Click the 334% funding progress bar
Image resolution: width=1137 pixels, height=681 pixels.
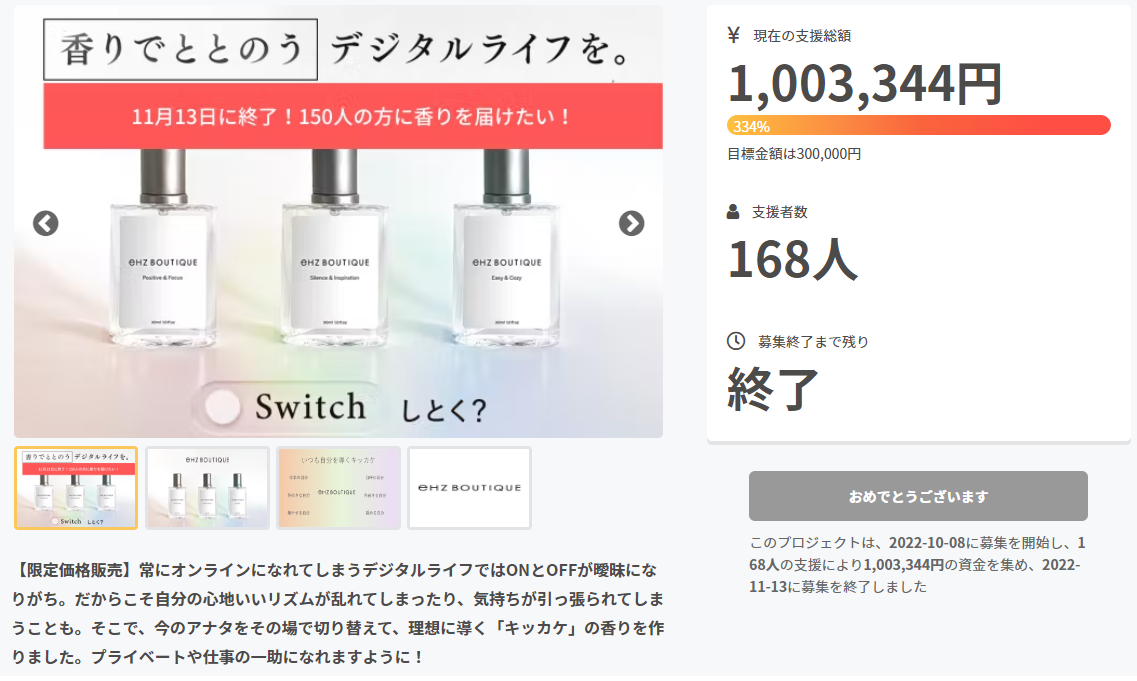click(x=918, y=126)
